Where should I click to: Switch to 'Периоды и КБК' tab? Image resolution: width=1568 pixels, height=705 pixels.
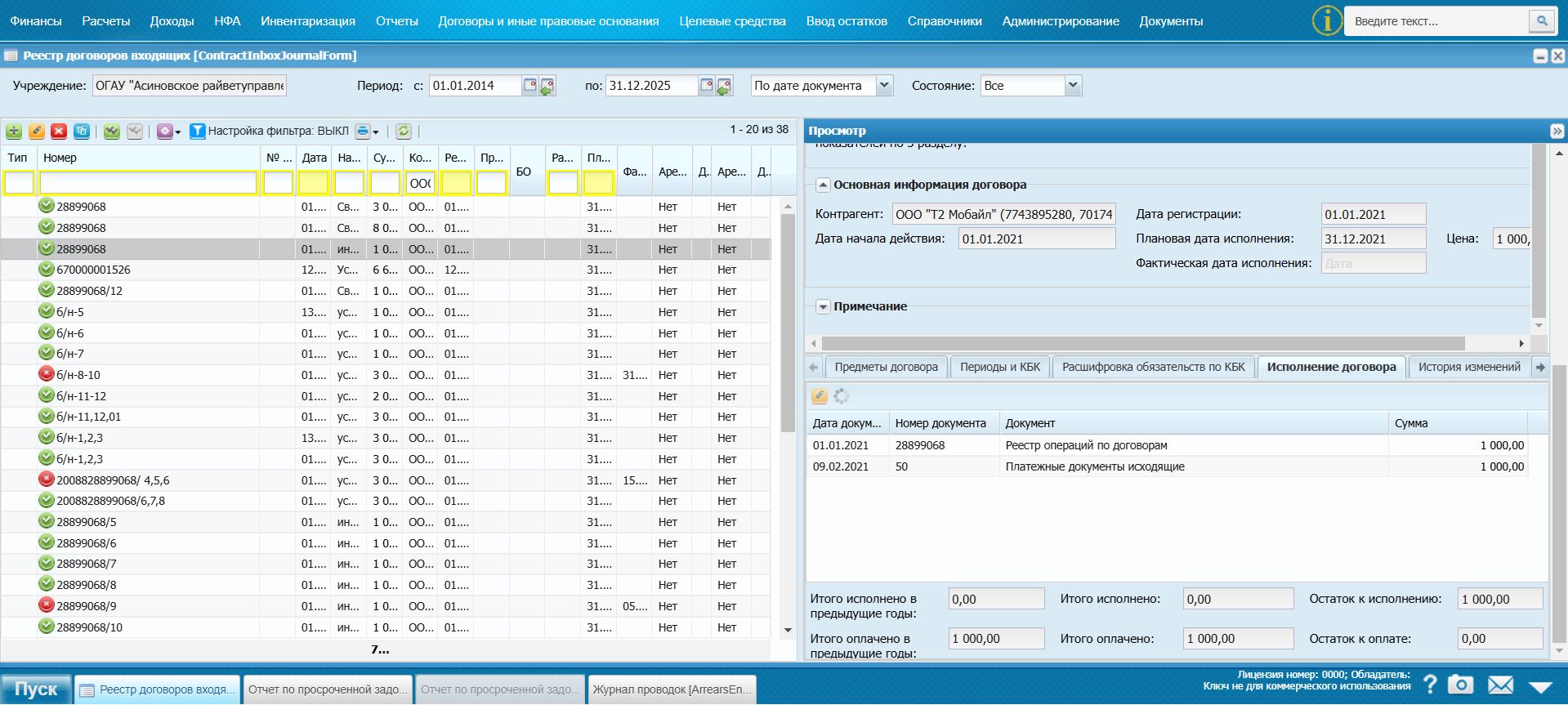(x=999, y=367)
